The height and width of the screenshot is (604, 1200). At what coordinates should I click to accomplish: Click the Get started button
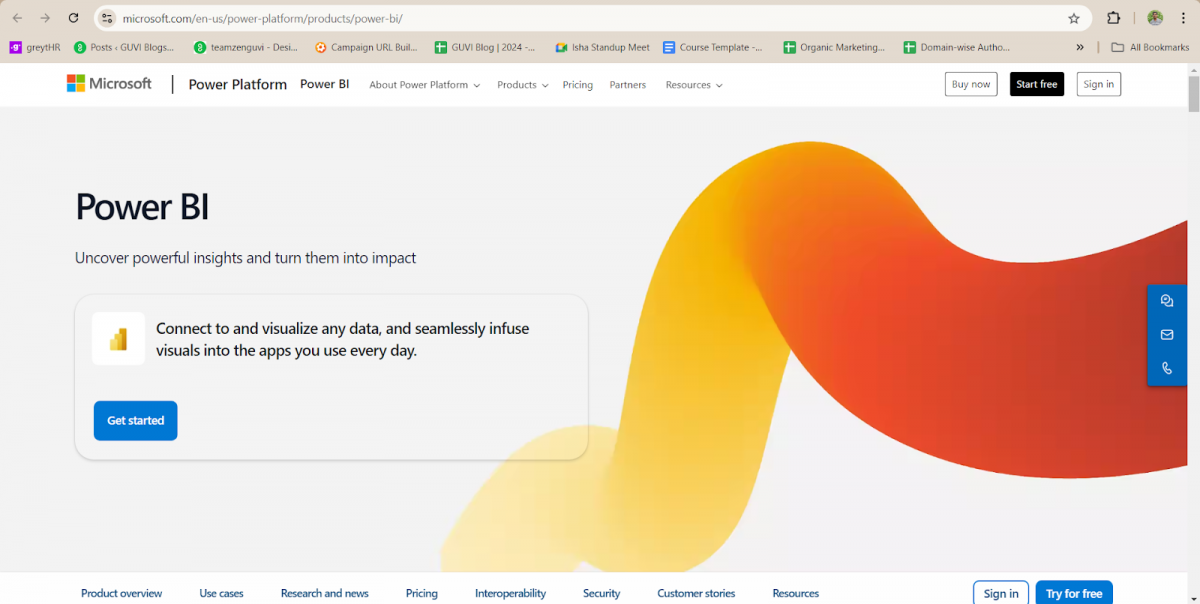point(136,421)
